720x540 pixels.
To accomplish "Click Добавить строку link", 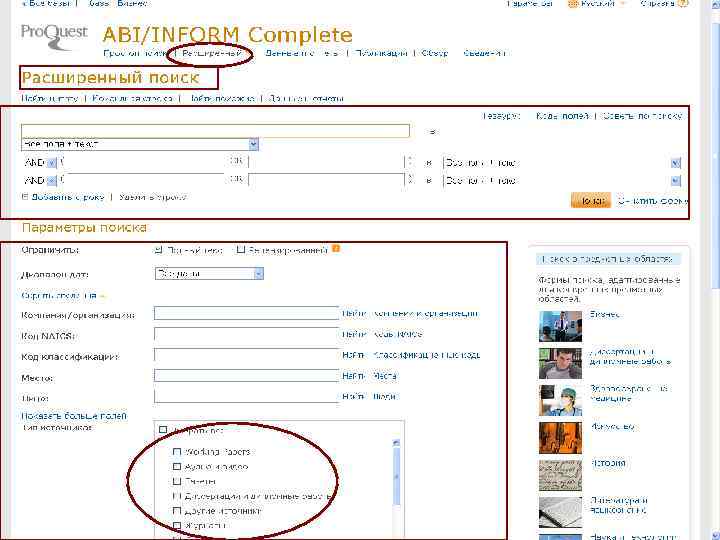I will (x=68, y=197).
